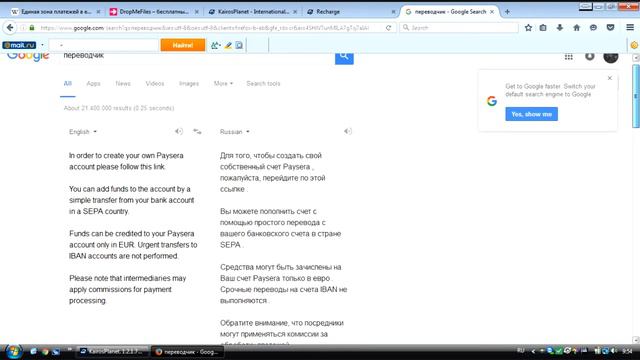Open the chat bubble toolbar icon
This screenshot has height=360, width=640.
tap(593, 28)
